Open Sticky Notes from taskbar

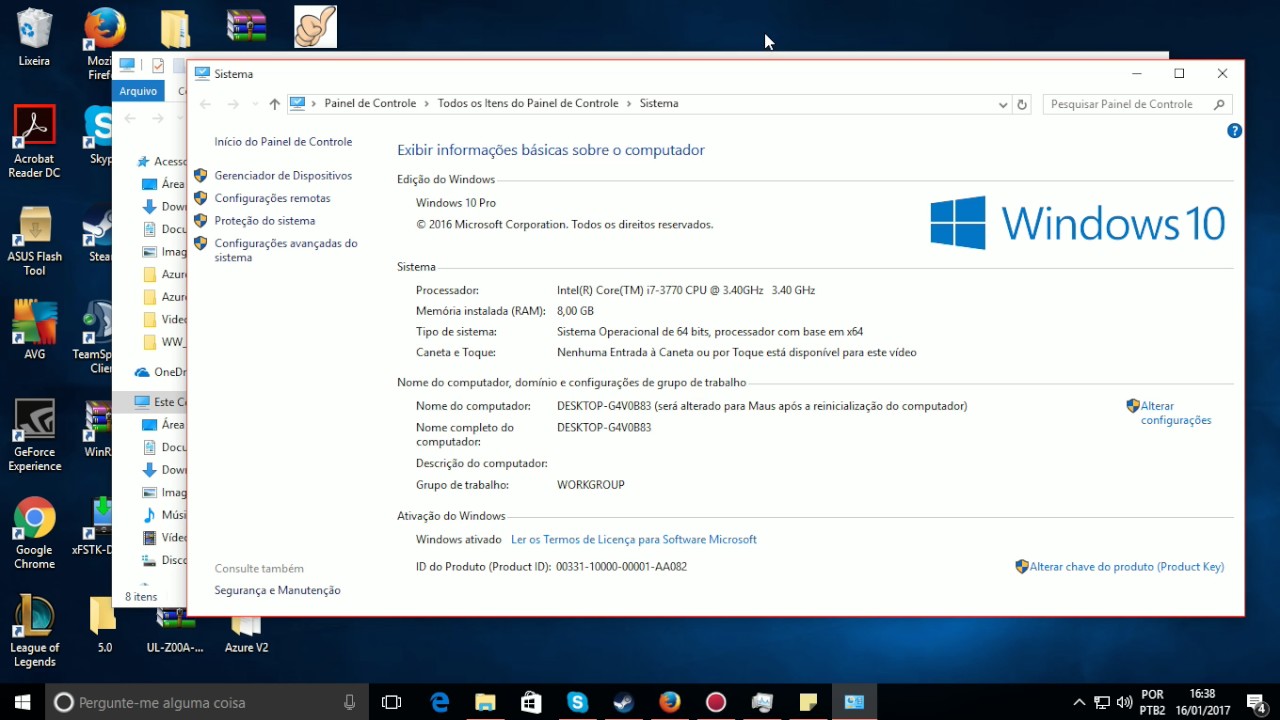[808, 702]
